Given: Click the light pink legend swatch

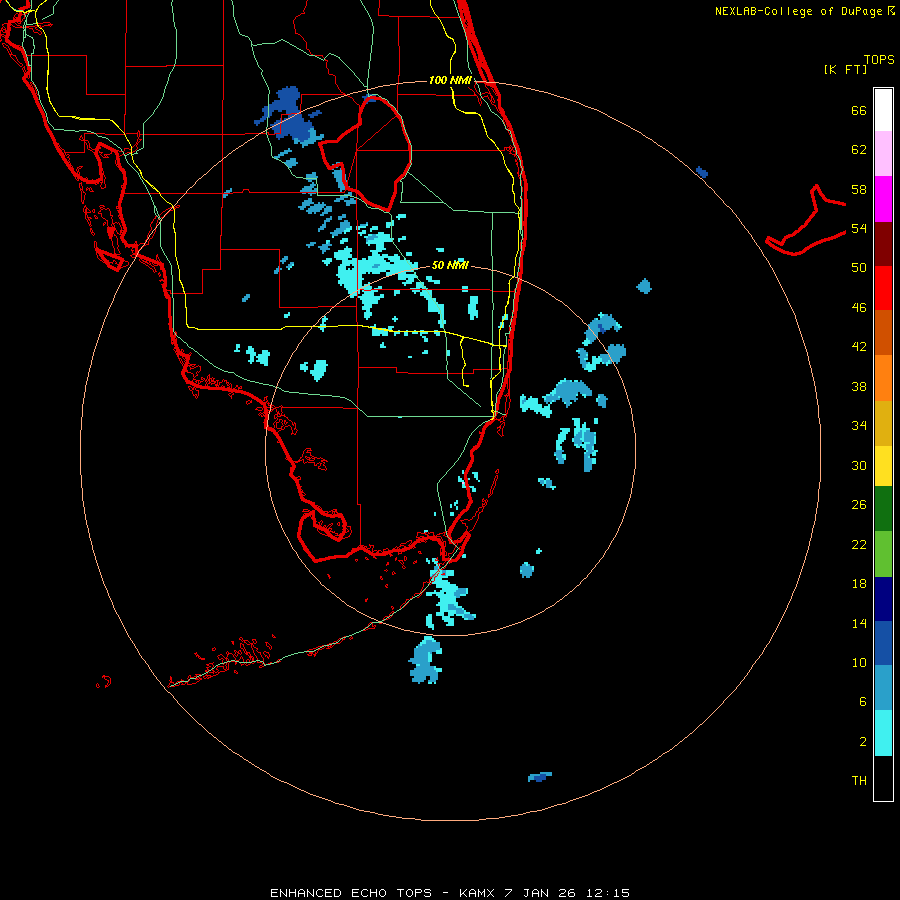Looking at the screenshot, I should tap(883, 153).
